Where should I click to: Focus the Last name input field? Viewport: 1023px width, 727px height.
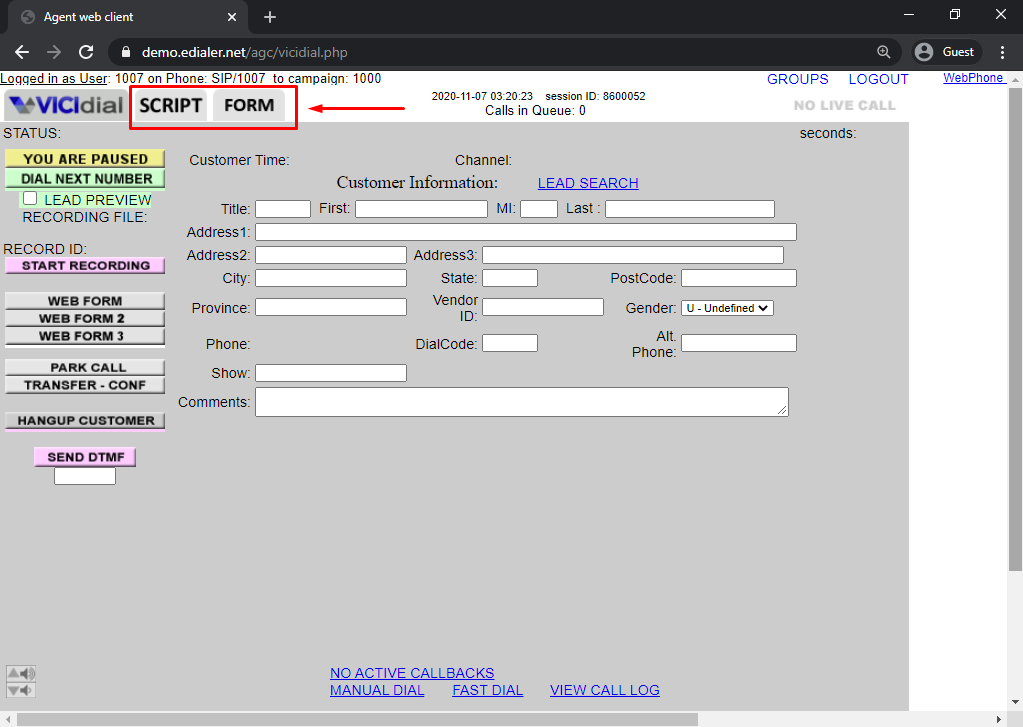pyautogui.click(x=690, y=209)
